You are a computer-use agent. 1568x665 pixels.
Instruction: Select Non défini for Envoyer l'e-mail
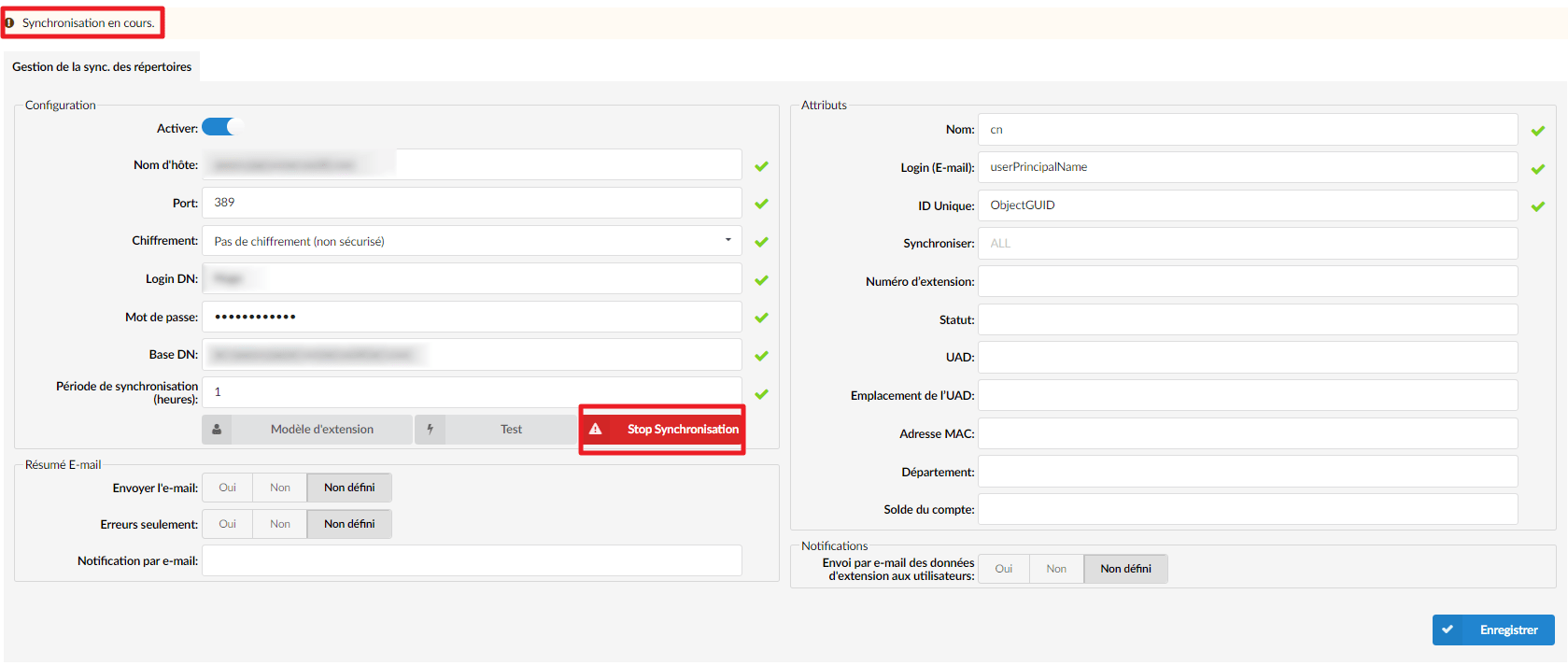[349, 488]
